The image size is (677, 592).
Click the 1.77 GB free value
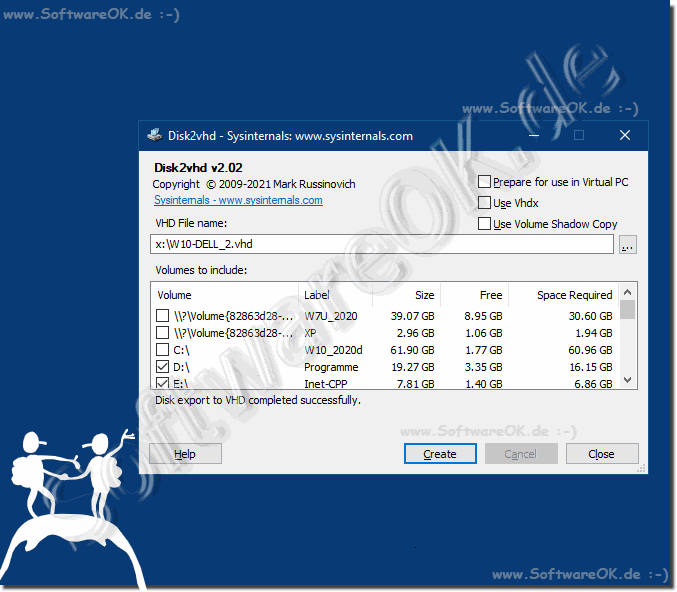[484, 350]
